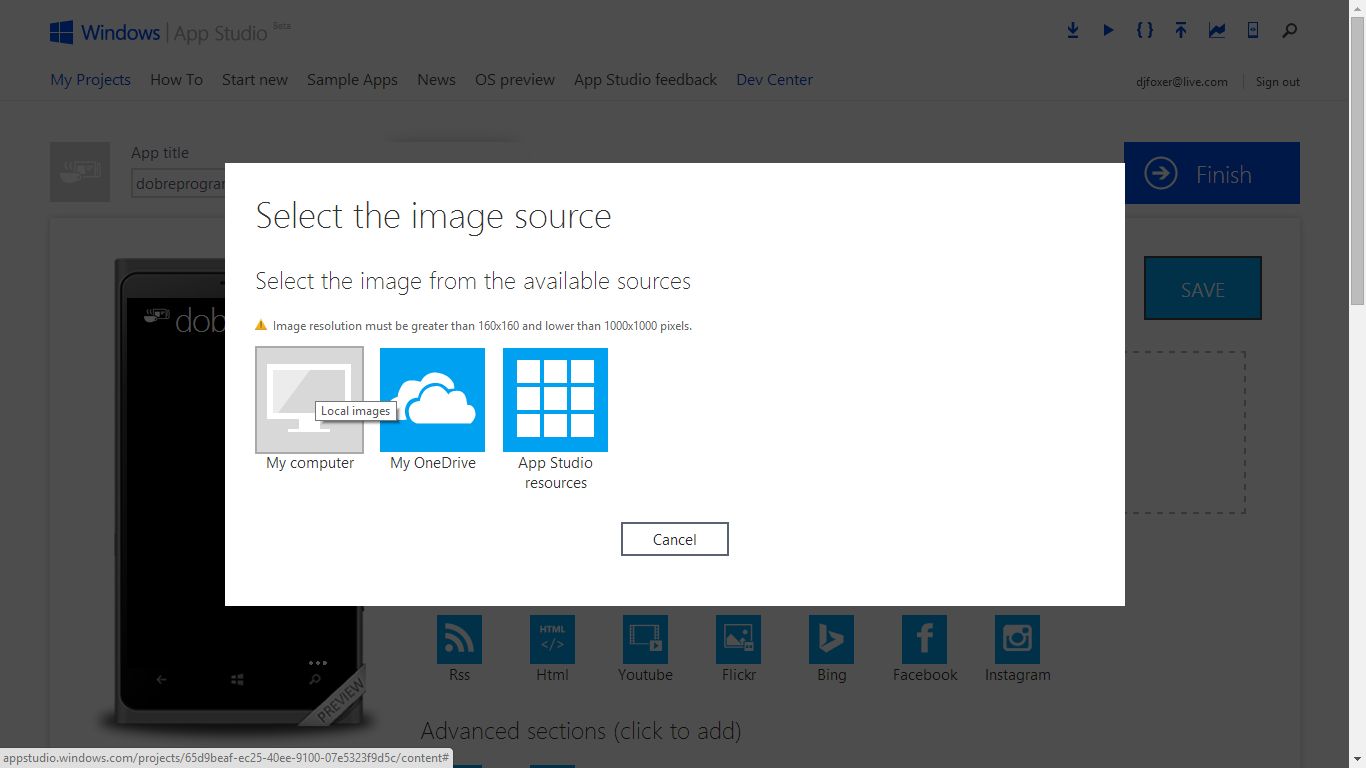Add a Facebook section icon

click(x=924, y=639)
